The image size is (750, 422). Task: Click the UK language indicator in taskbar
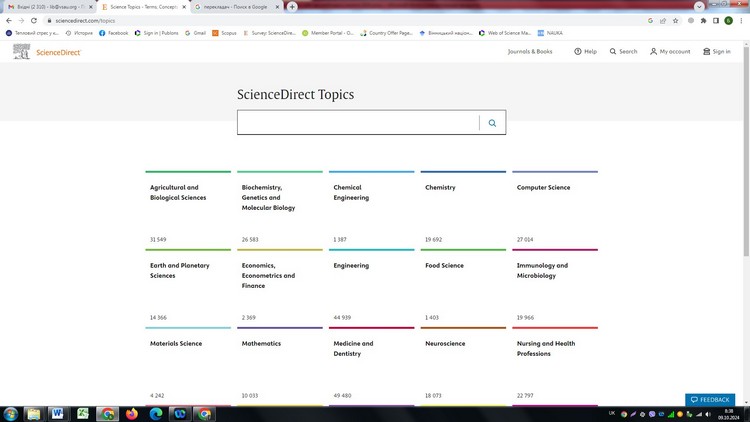tap(612, 413)
